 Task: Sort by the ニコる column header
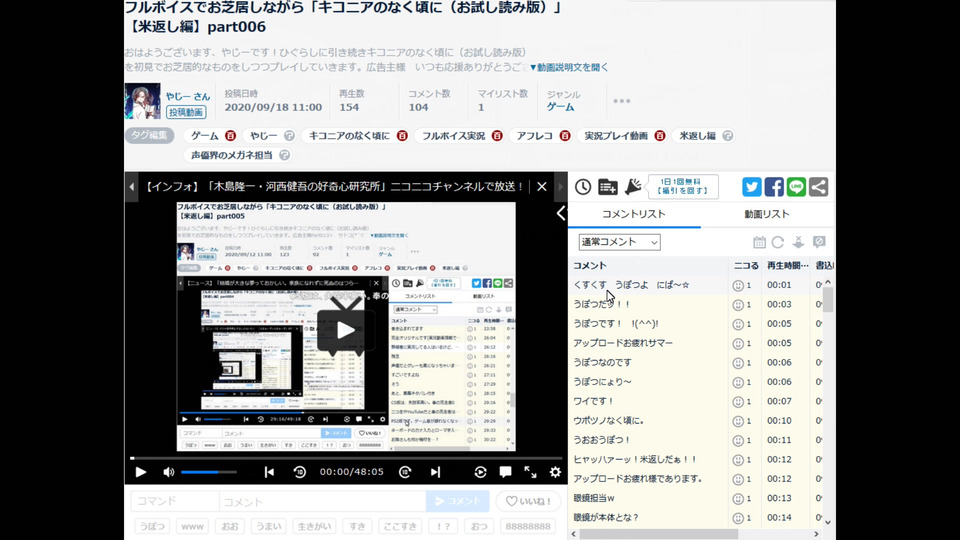[x=746, y=265]
